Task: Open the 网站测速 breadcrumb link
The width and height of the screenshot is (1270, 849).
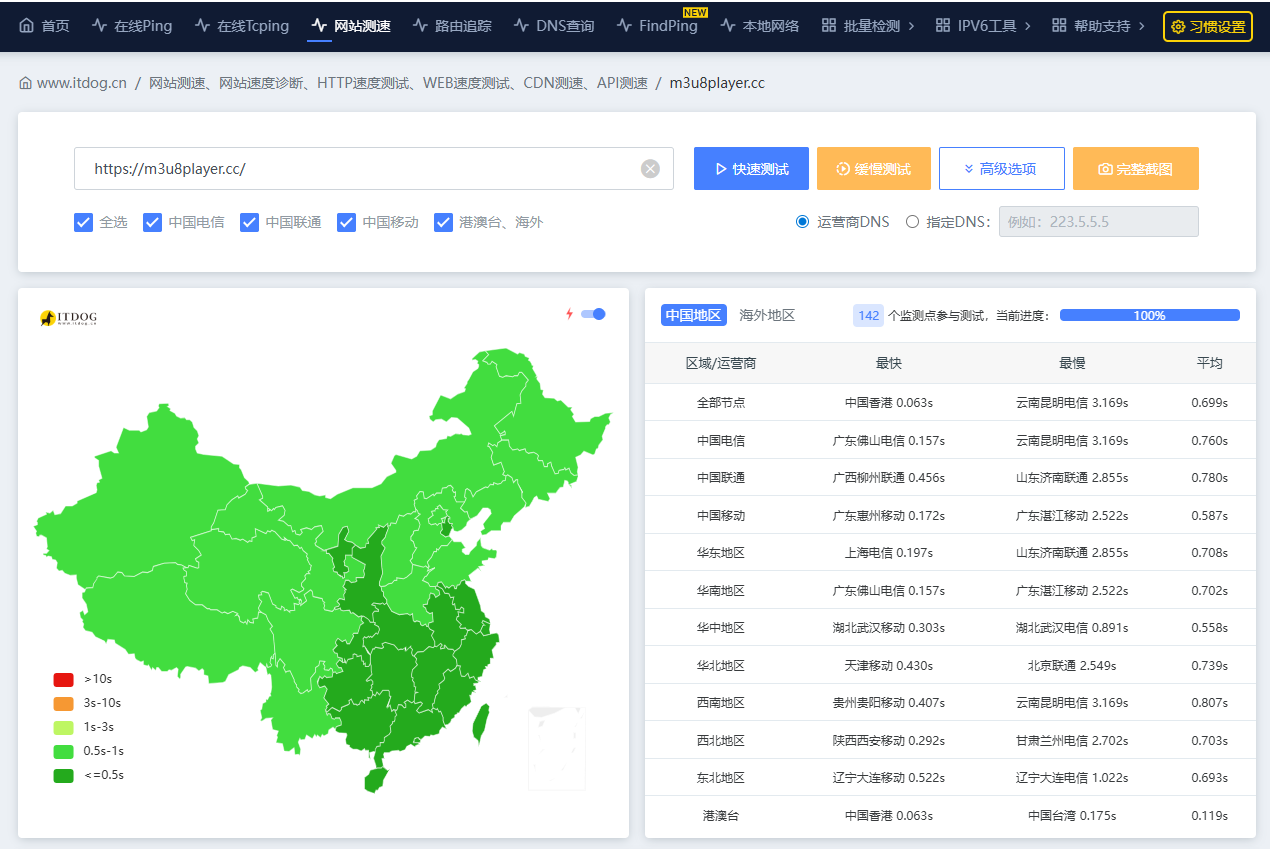Action: coord(398,83)
